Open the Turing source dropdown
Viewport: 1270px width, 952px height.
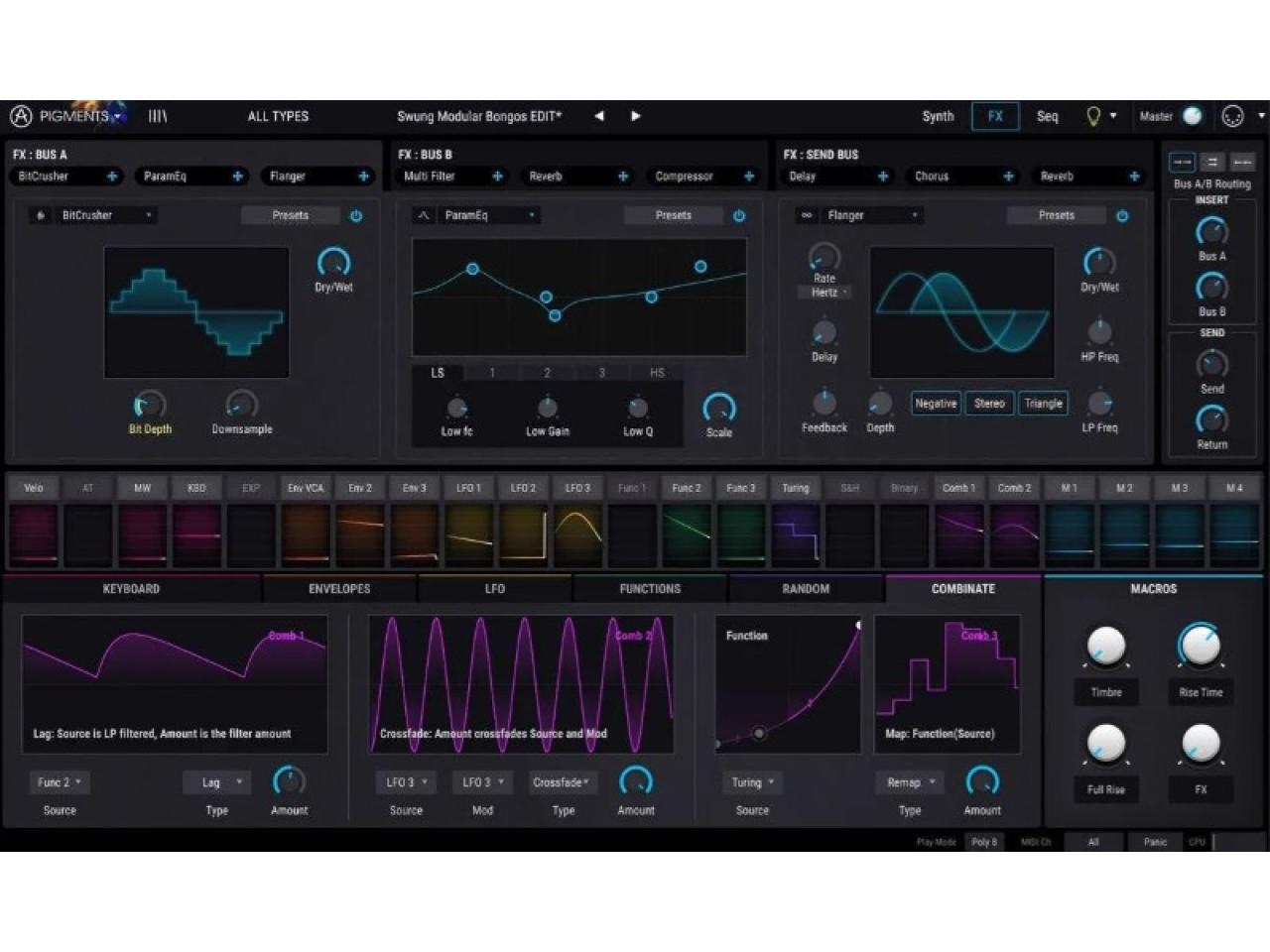(753, 782)
